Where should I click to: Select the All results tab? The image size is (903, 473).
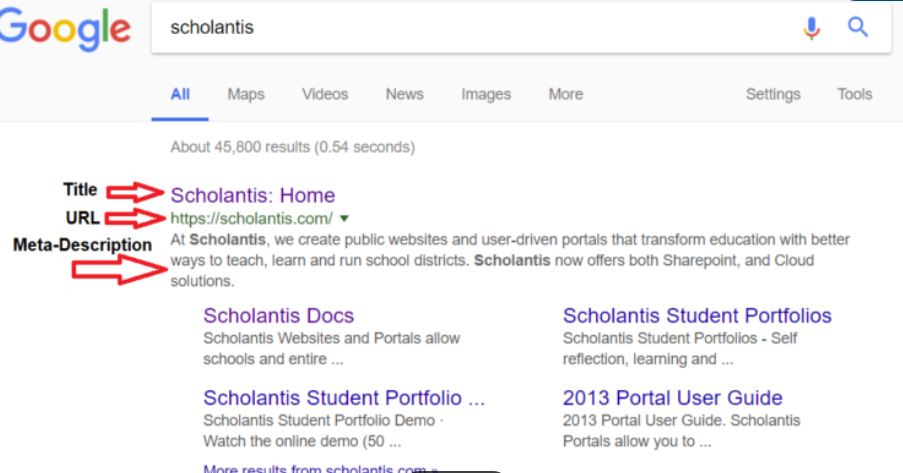click(x=180, y=94)
